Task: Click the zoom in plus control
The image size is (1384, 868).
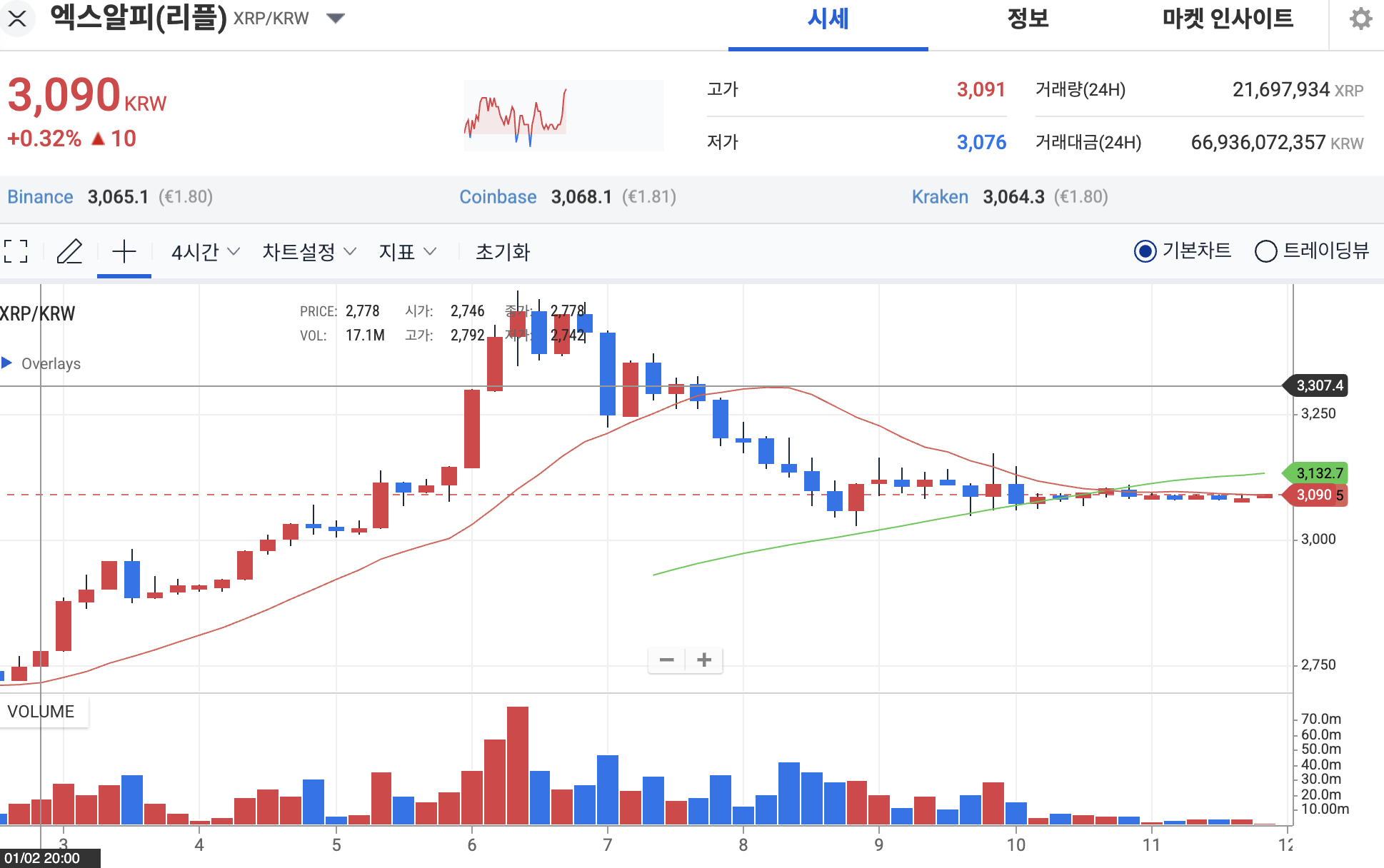Action: (703, 660)
